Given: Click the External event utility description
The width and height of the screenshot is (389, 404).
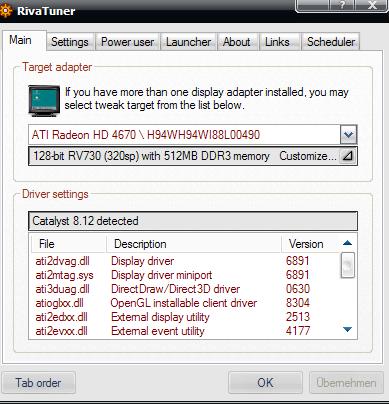Looking at the screenshot, I should [x=158, y=331].
